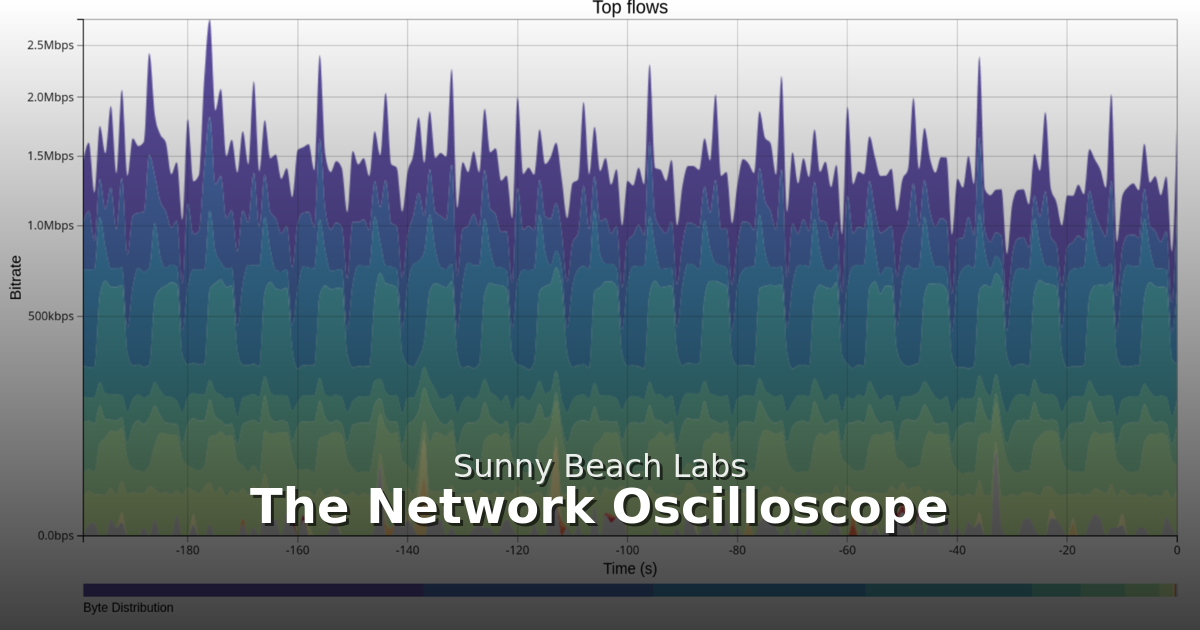Select the -180 time tick label

[188, 550]
